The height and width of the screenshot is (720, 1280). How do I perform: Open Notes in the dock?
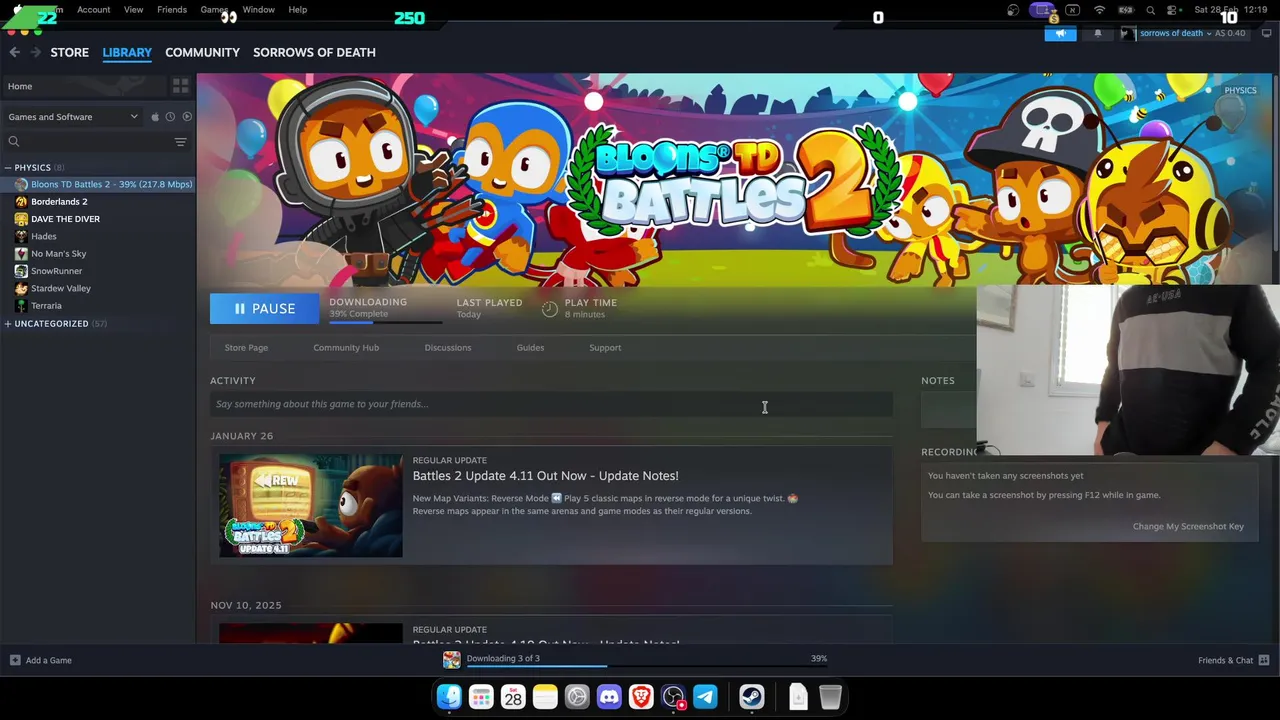(x=545, y=697)
